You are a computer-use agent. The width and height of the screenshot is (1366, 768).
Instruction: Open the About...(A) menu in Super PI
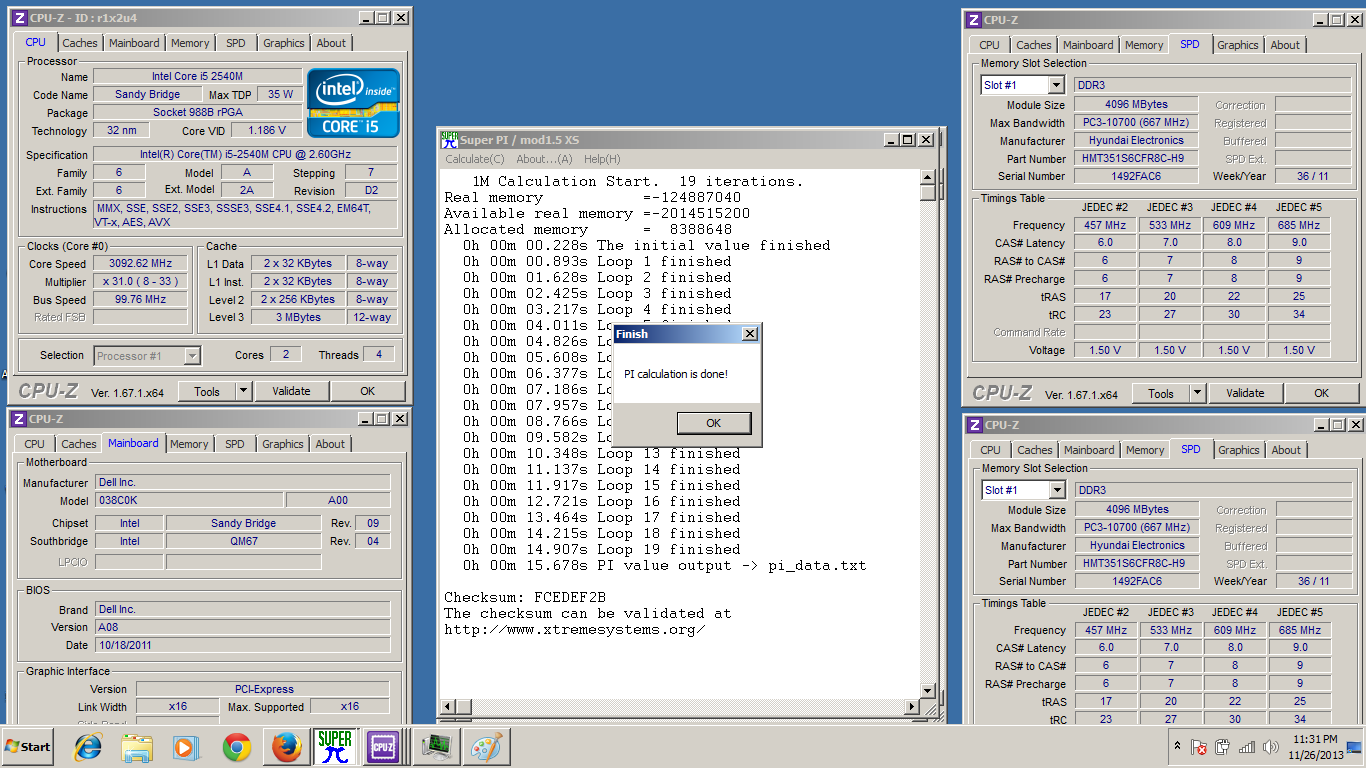pos(544,159)
